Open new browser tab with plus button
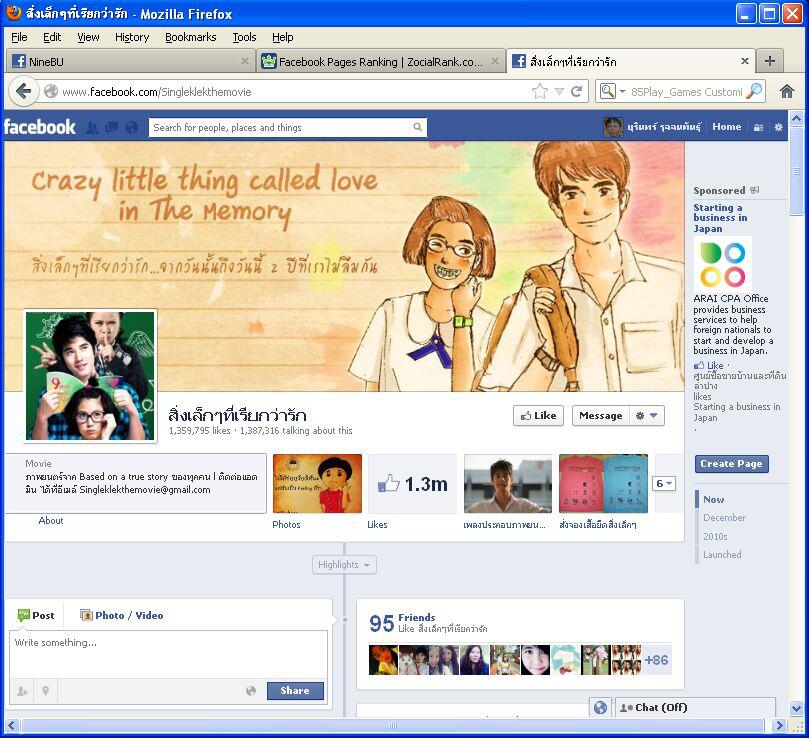 point(770,61)
